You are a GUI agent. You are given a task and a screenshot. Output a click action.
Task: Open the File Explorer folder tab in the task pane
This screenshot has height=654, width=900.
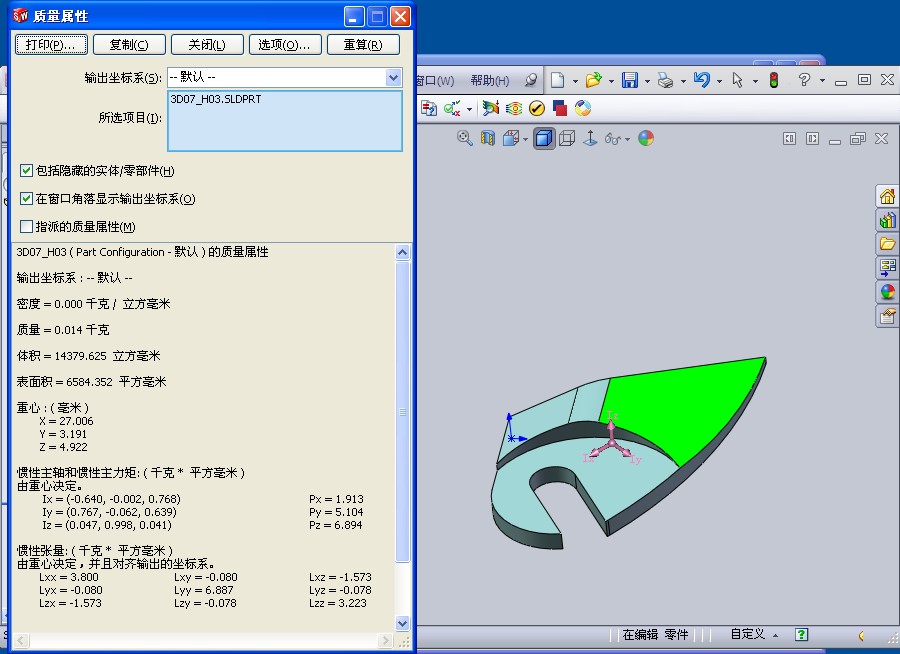[x=886, y=244]
